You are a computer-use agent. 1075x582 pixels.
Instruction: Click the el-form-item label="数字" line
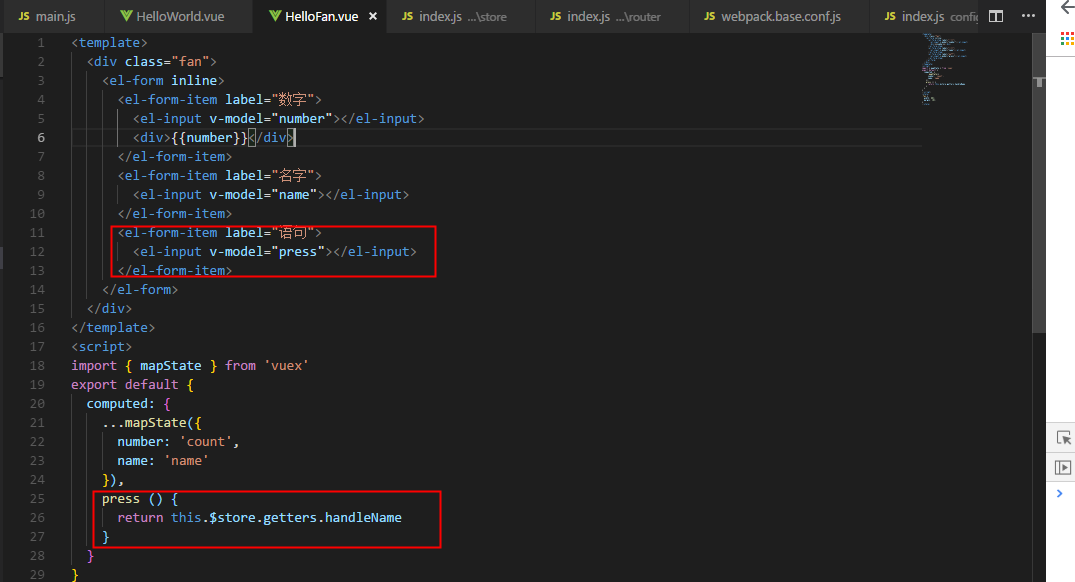219,99
